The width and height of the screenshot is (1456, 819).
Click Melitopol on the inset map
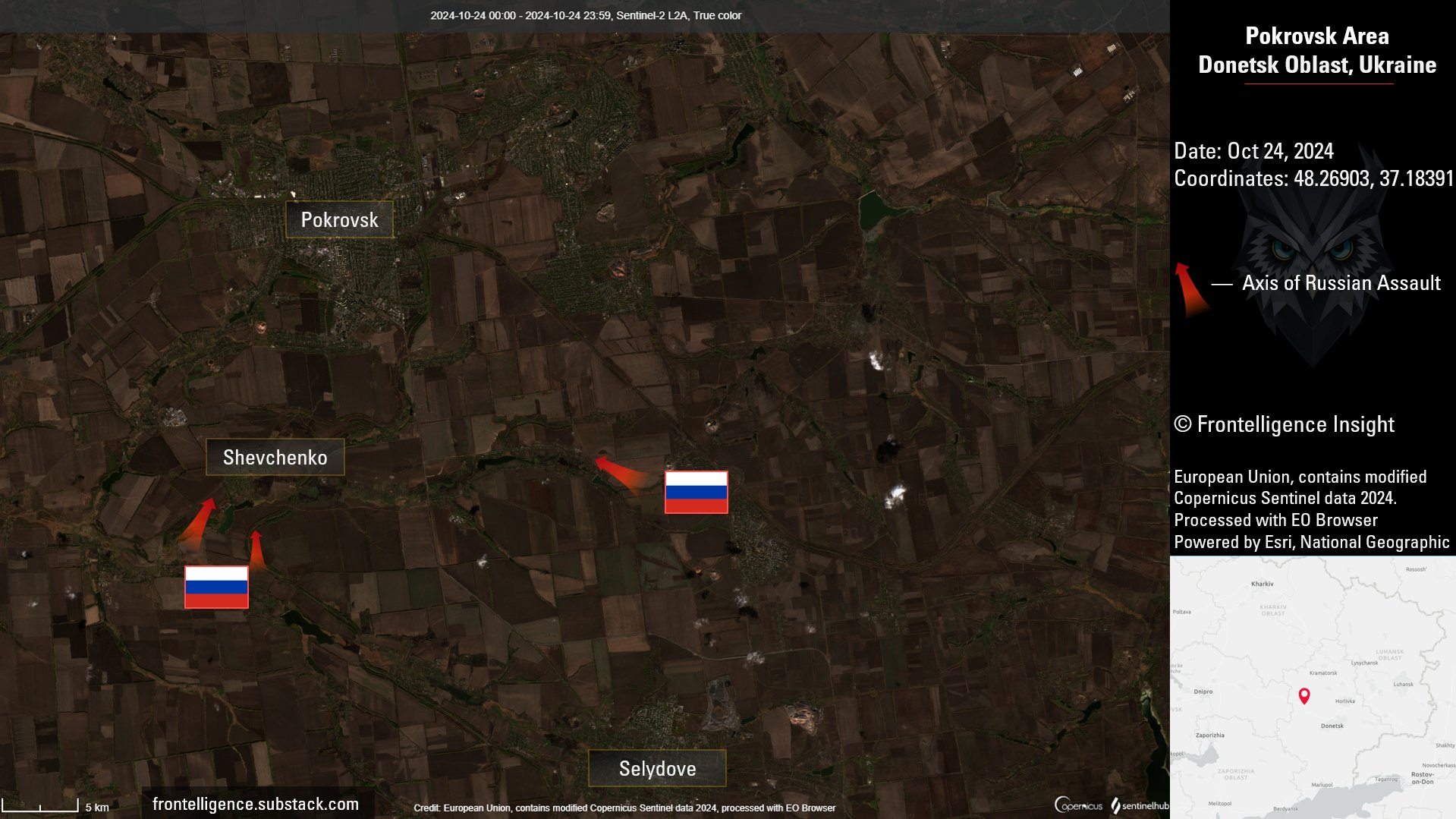(x=1220, y=803)
